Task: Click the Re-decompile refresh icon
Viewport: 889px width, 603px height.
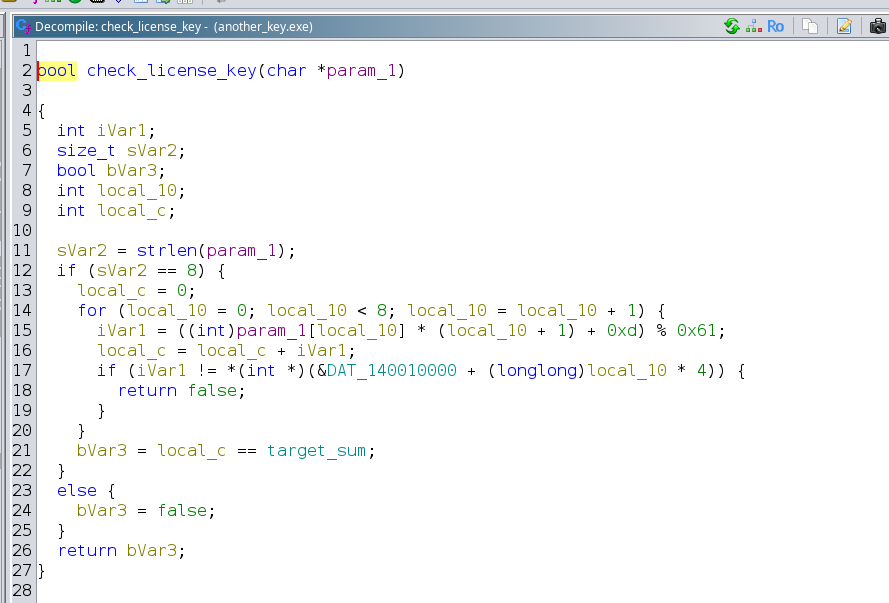Action: click(732, 26)
